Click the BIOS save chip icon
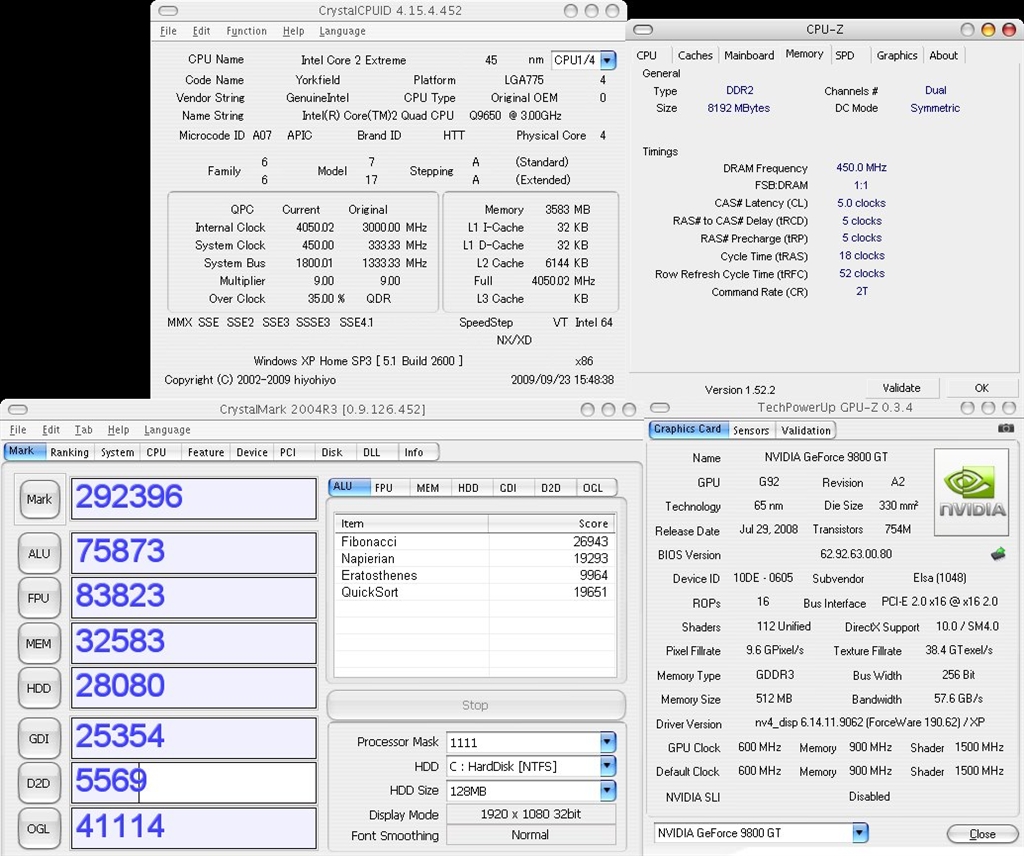Viewport: 1024px width, 856px height. [997, 553]
